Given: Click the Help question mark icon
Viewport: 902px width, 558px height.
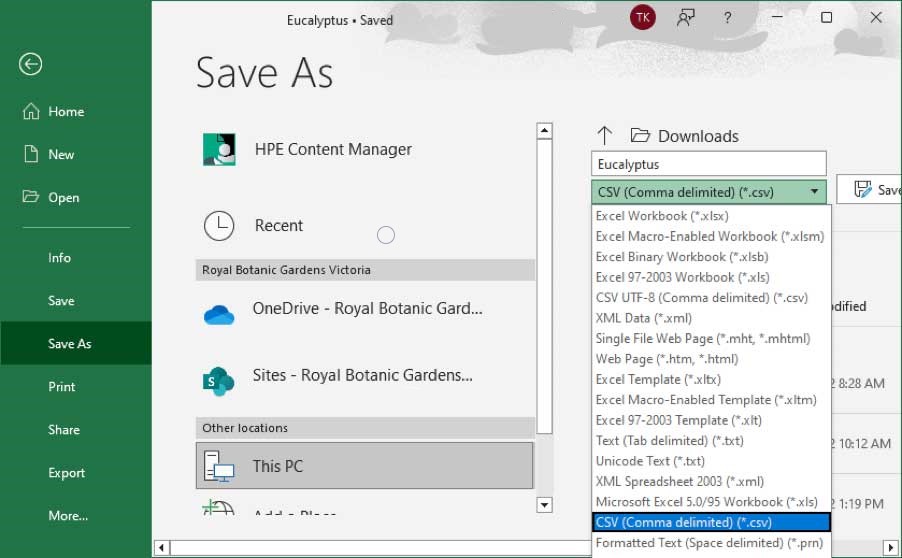Looking at the screenshot, I should [726, 18].
